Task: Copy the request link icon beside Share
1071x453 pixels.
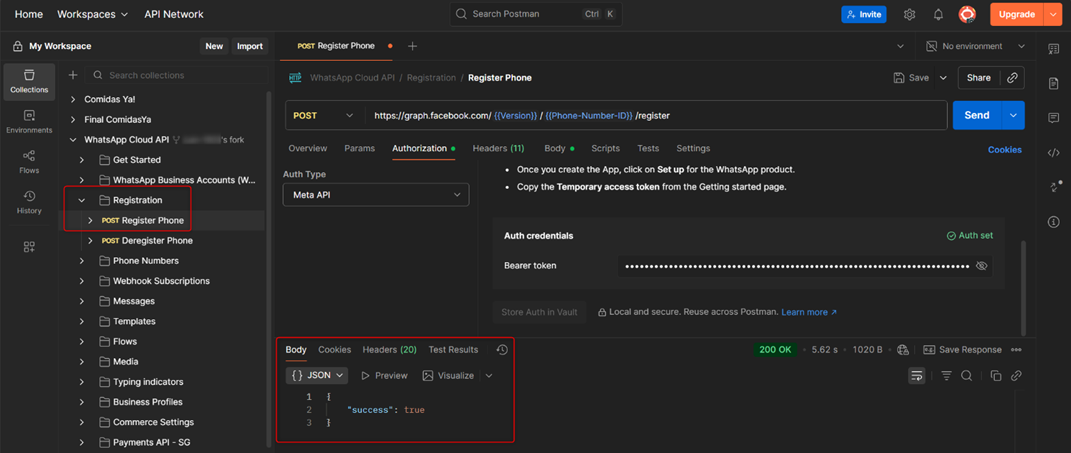Action: point(1012,78)
